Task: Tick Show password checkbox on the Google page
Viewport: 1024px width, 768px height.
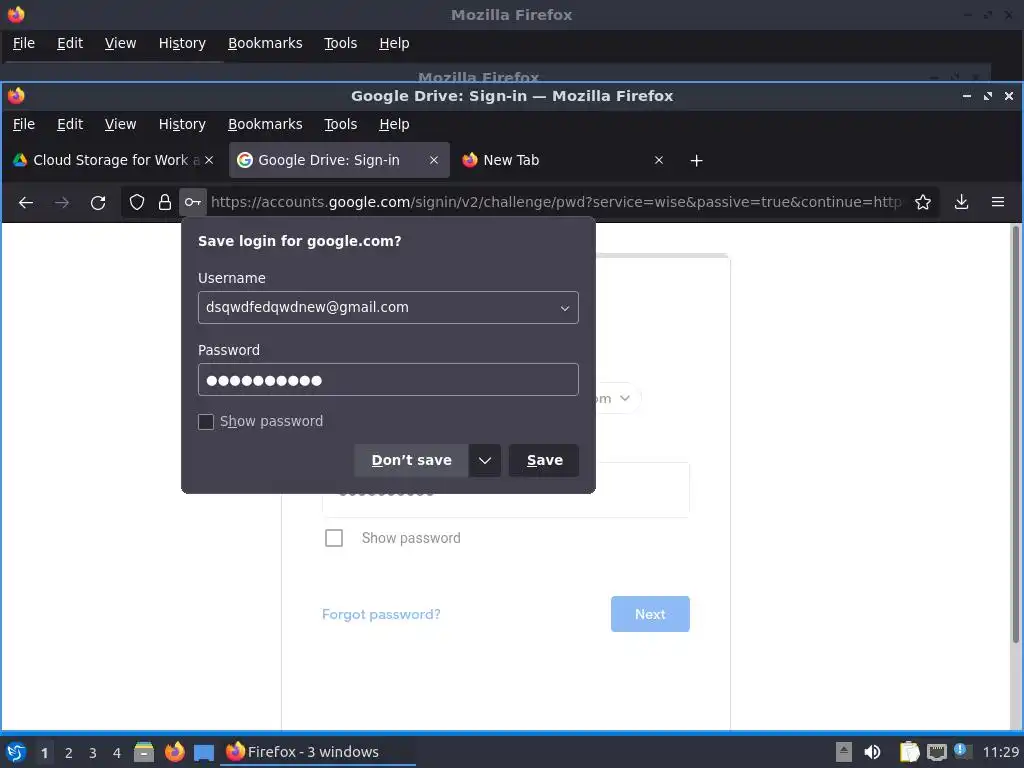Action: click(334, 538)
